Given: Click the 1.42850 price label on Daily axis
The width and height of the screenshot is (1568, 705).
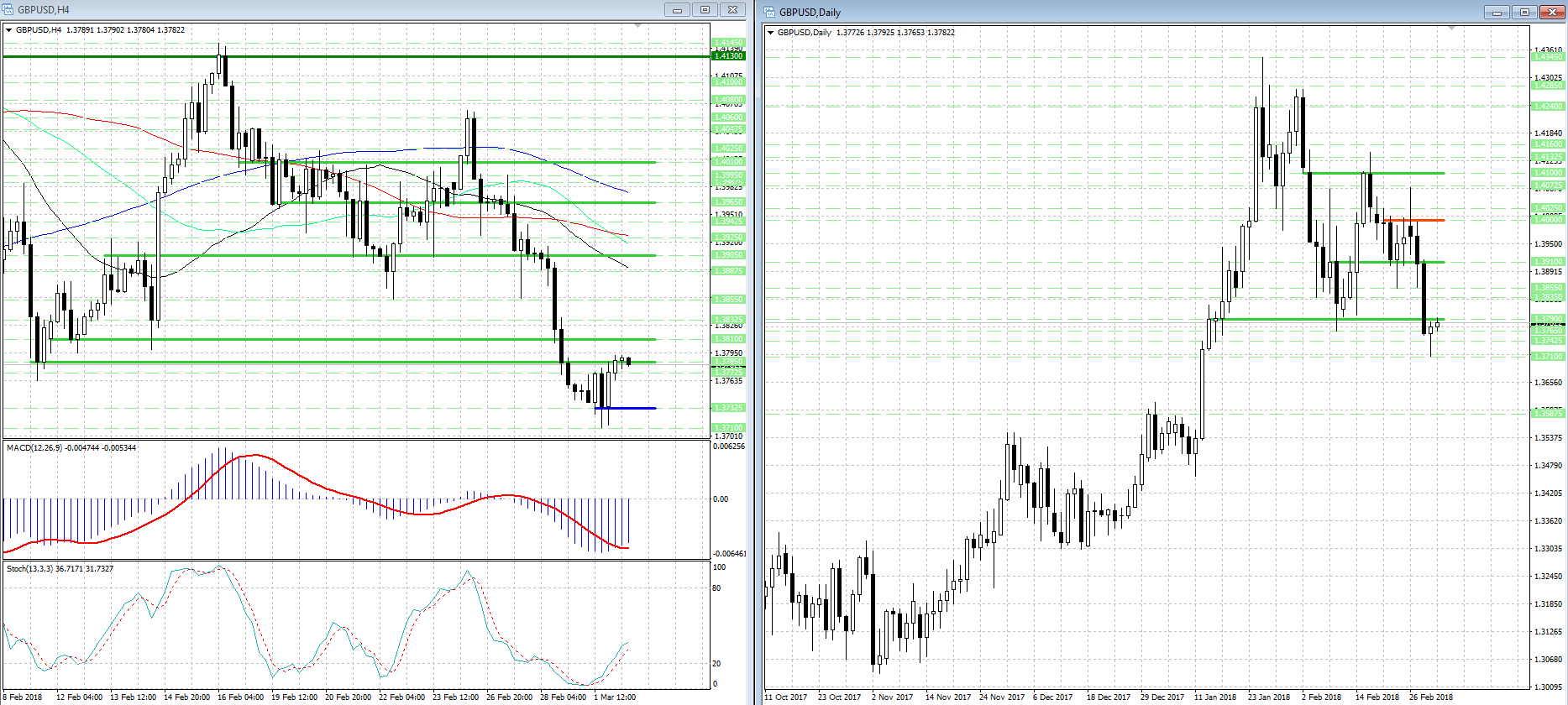Looking at the screenshot, I should pos(1548,86).
